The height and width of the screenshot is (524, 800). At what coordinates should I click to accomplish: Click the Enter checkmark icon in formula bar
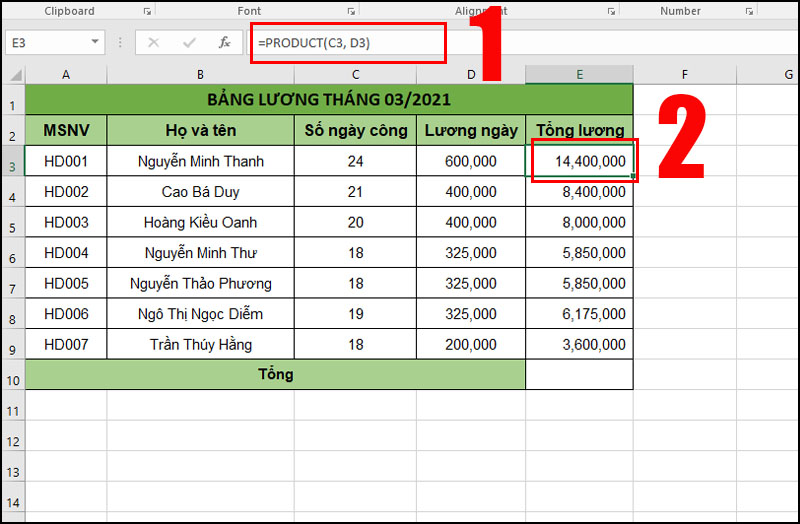pyautogui.click(x=189, y=43)
